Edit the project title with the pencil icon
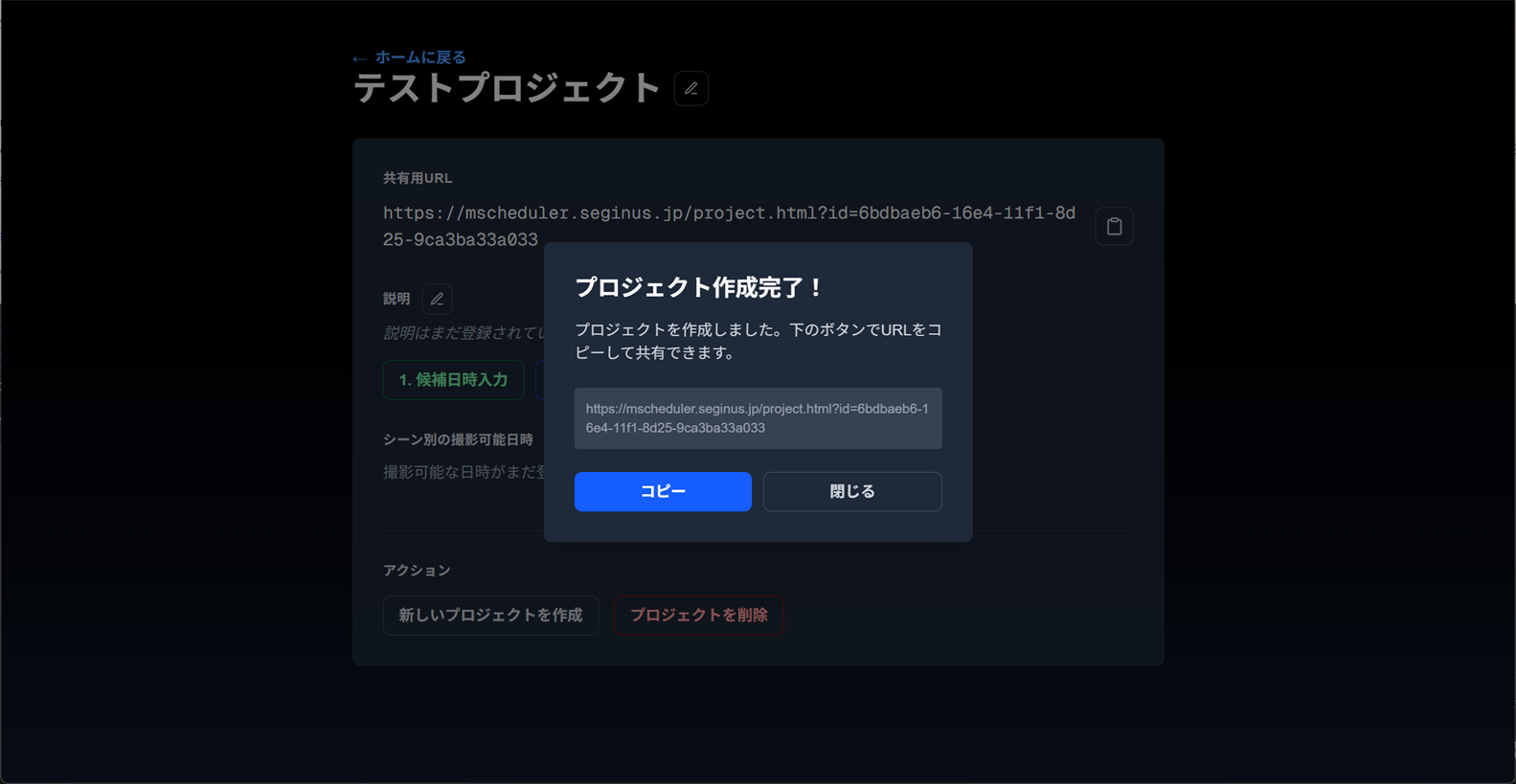This screenshot has height=784, width=1516. click(x=690, y=89)
